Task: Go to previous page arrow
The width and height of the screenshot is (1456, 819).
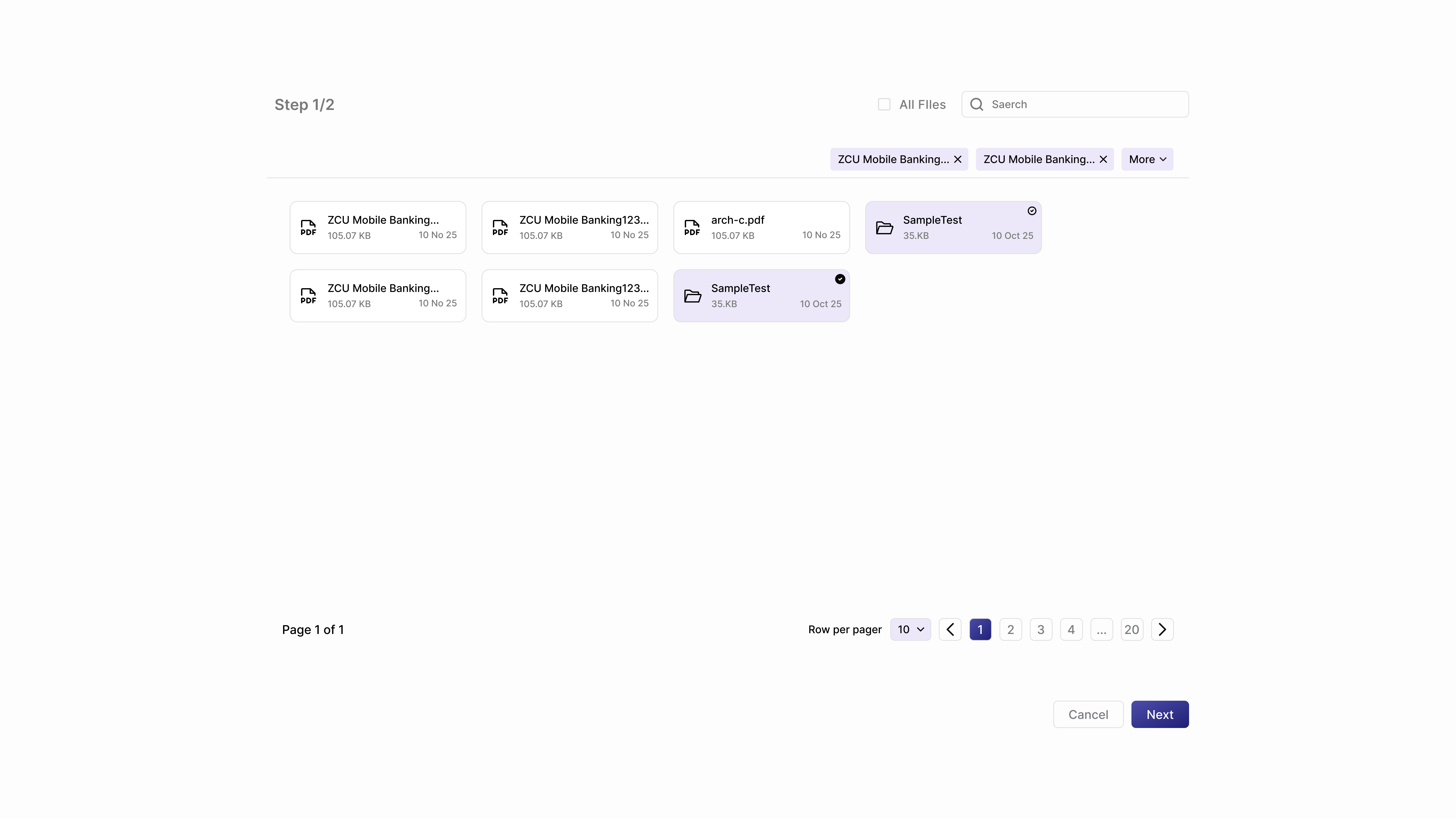Action: [x=950, y=630]
